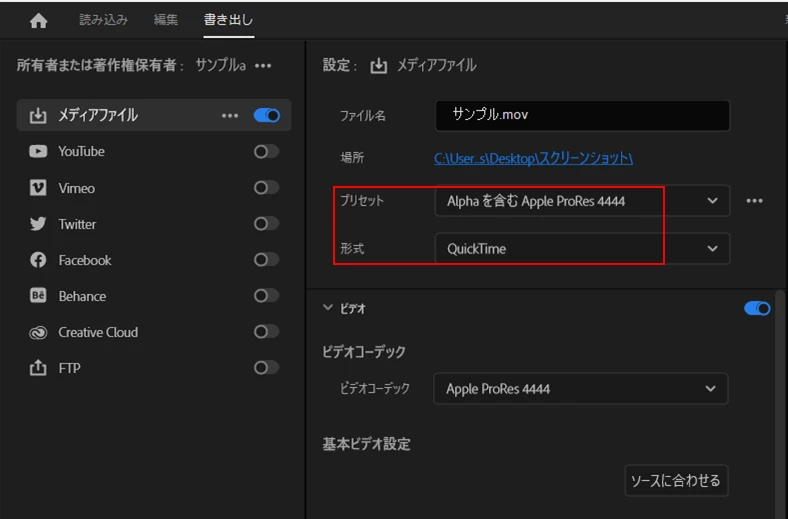This screenshot has height=519, width=788.
Task: Go to the Home screen icon
Action: [x=38, y=21]
